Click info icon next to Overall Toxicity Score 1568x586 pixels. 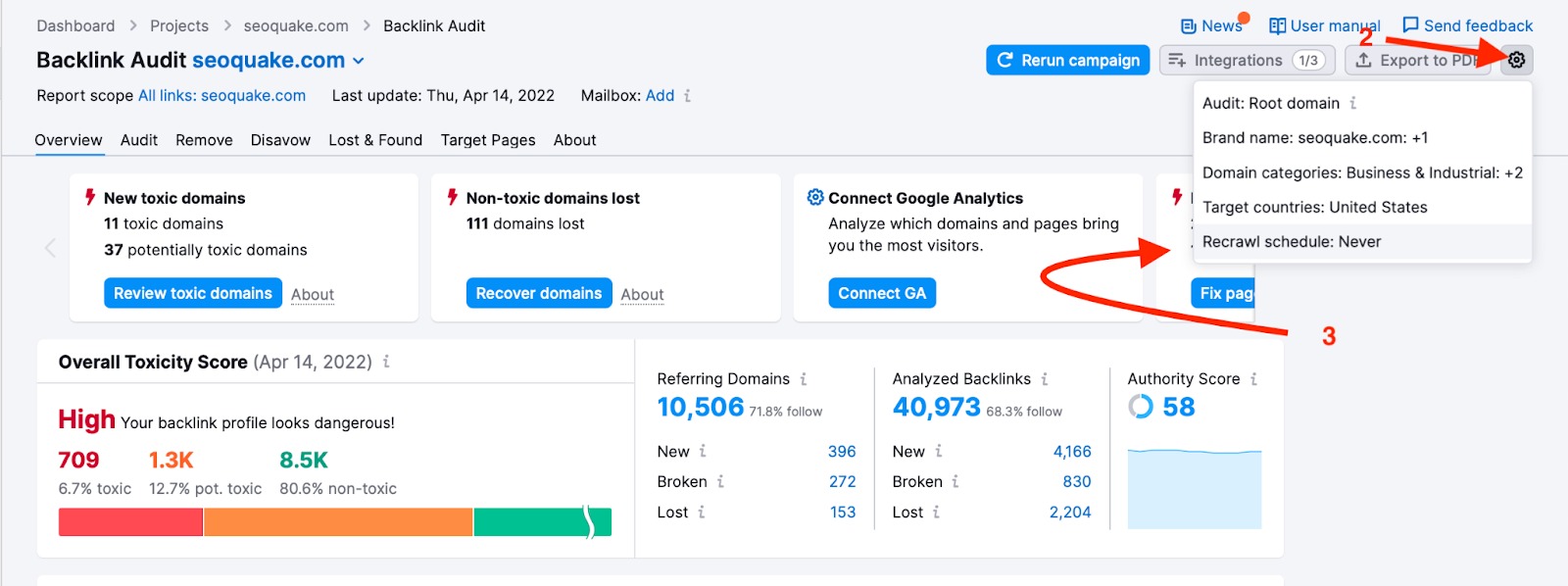386,362
